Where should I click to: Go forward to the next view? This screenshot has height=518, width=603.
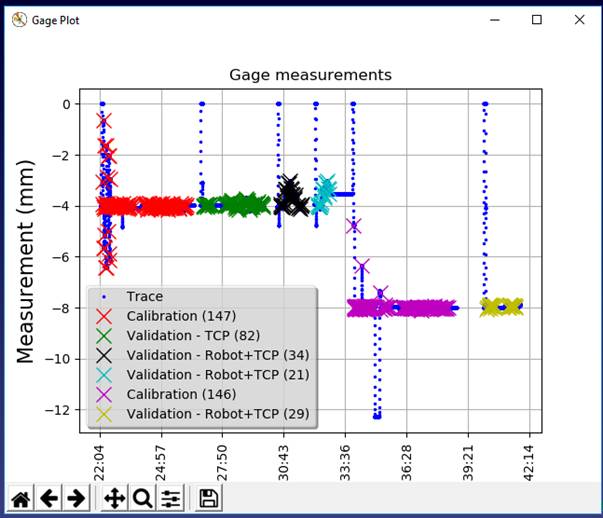pos(76,498)
